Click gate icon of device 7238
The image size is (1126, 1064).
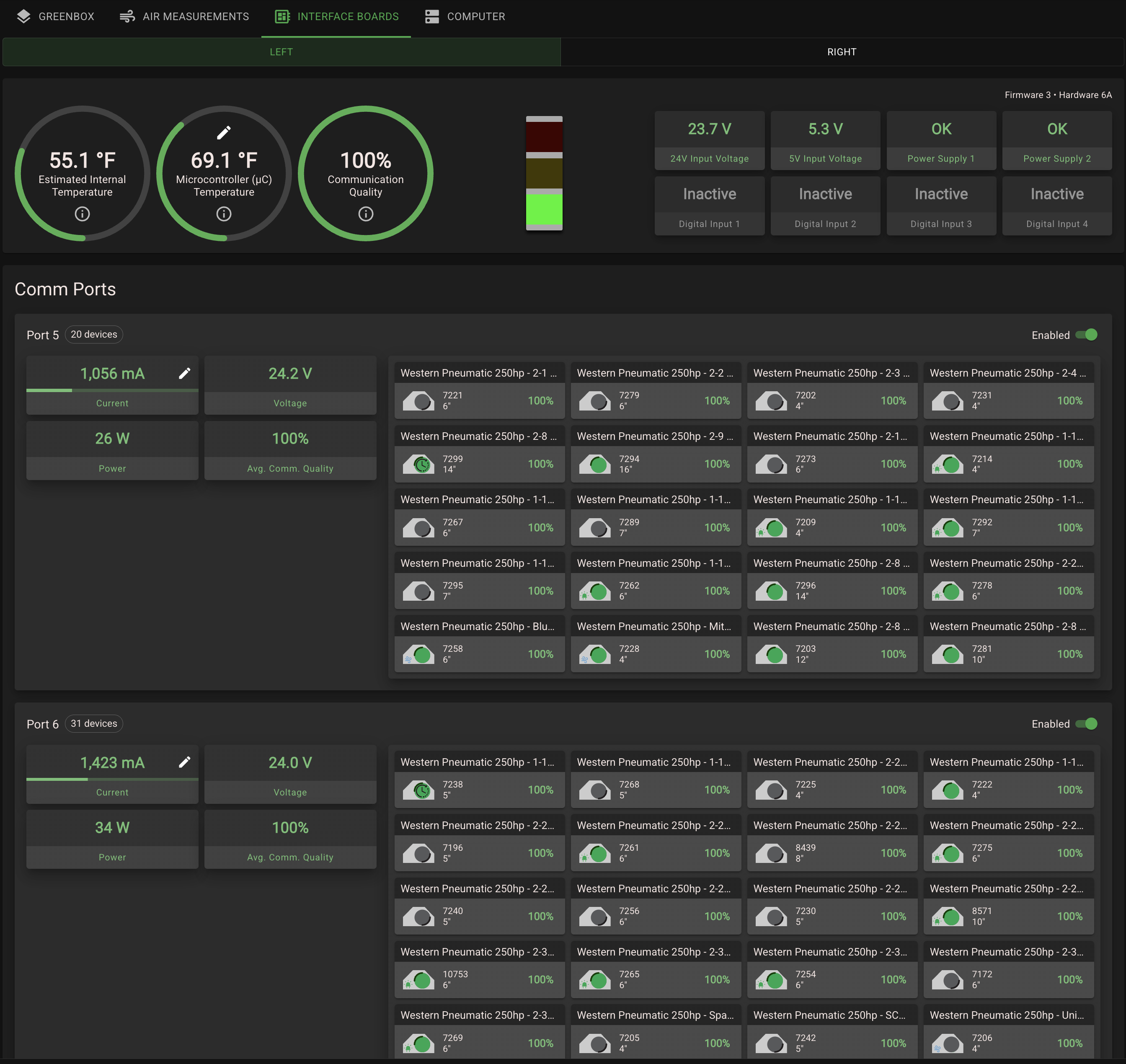(x=418, y=790)
